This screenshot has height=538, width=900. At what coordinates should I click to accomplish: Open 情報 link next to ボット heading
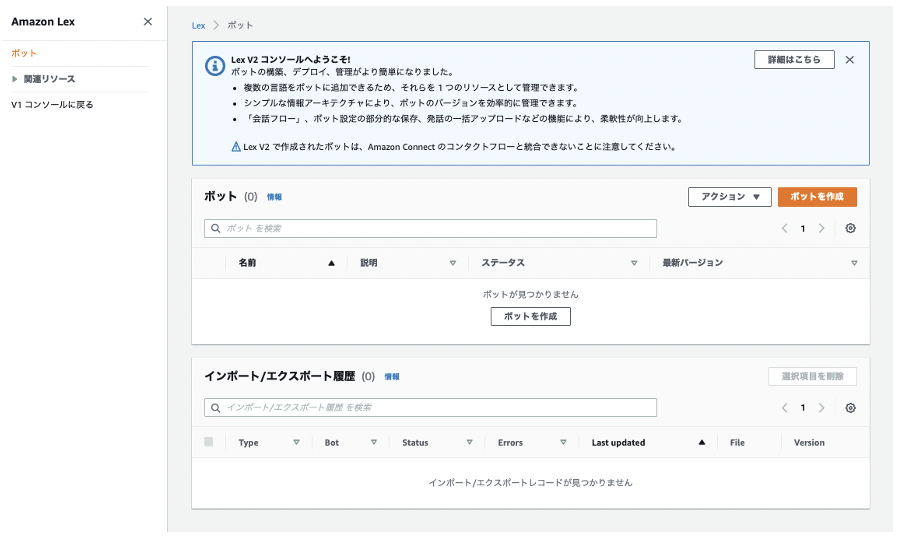pos(274,197)
